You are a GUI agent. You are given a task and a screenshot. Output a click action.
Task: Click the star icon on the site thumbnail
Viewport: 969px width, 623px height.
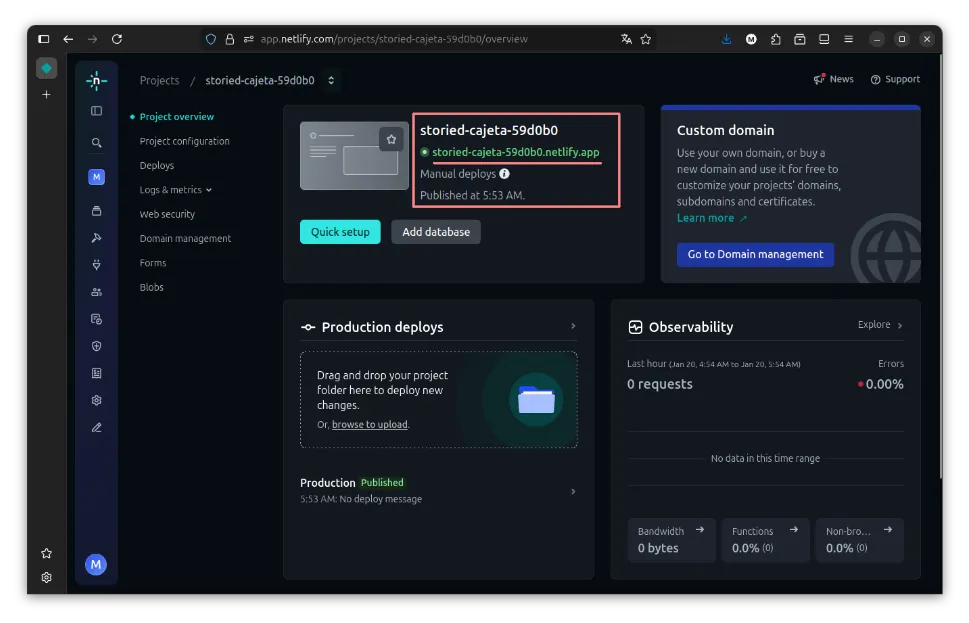tap(391, 140)
